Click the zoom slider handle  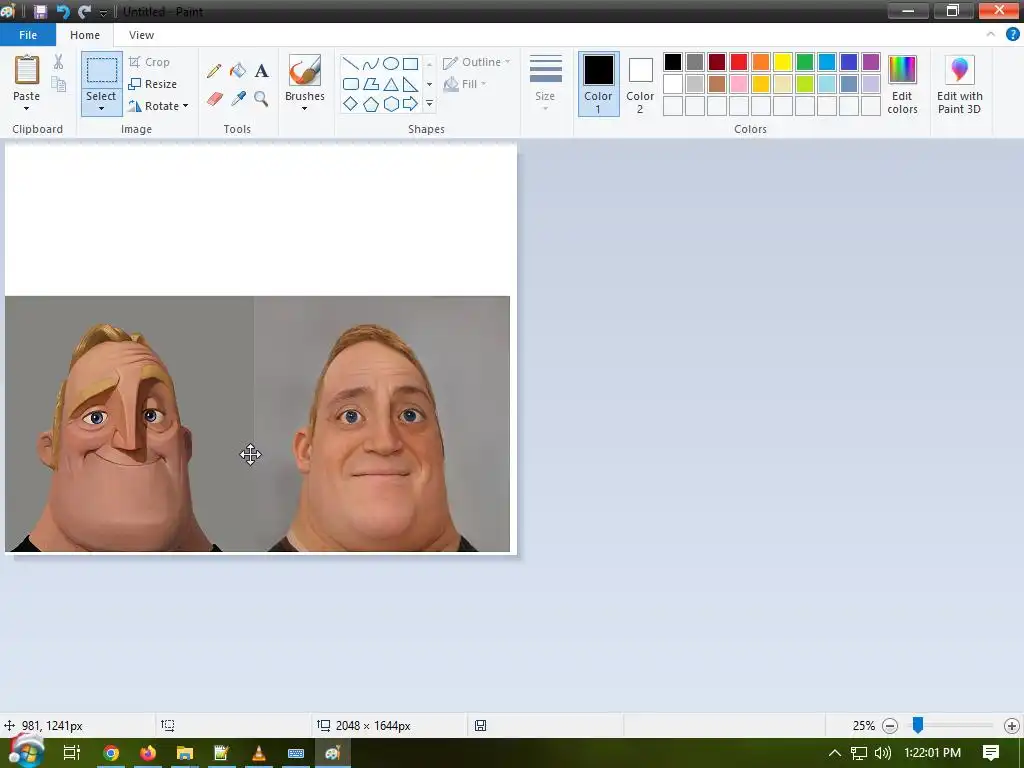918,725
